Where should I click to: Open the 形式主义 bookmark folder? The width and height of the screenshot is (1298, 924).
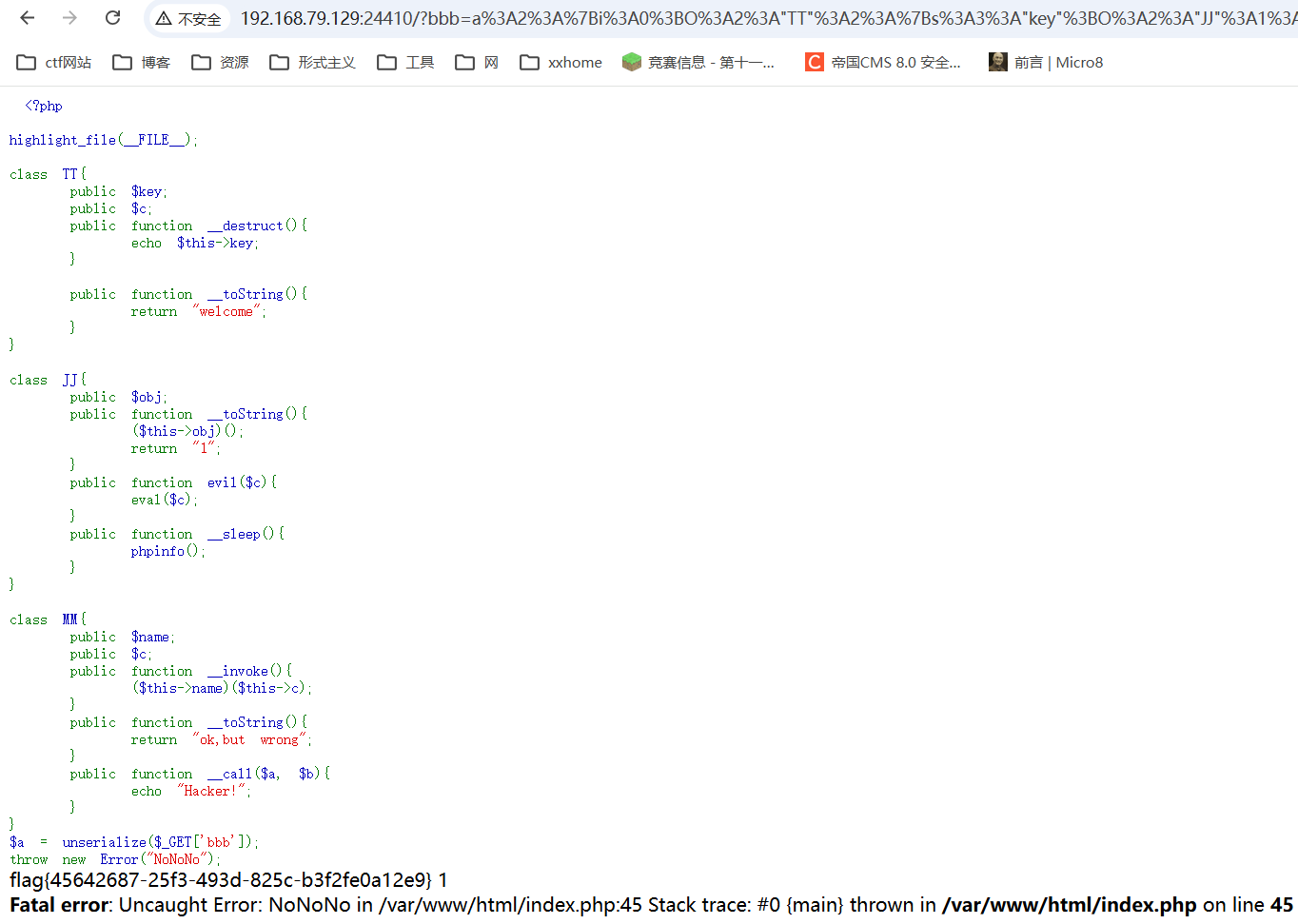312,63
